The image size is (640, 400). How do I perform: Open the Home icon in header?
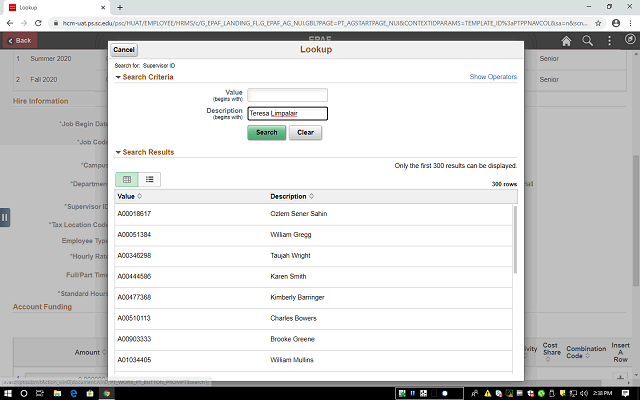click(566, 40)
